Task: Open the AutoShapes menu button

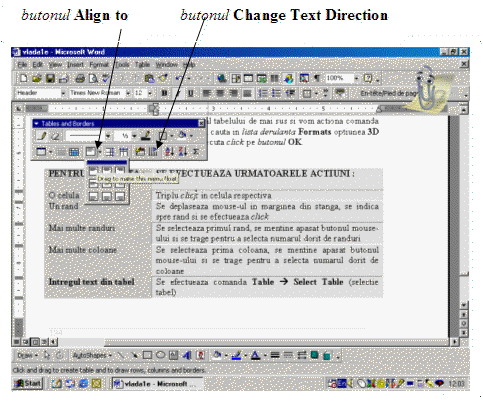Action: [92, 356]
